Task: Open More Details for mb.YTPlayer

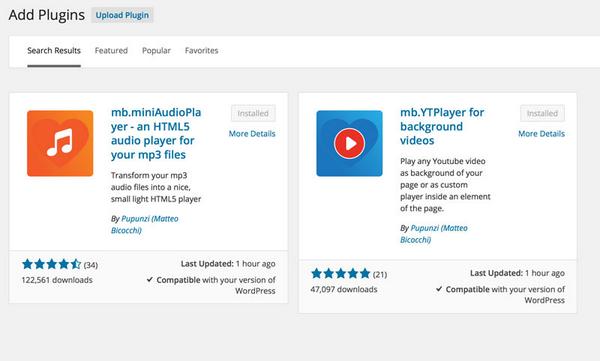Action: [x=541, y=134]
